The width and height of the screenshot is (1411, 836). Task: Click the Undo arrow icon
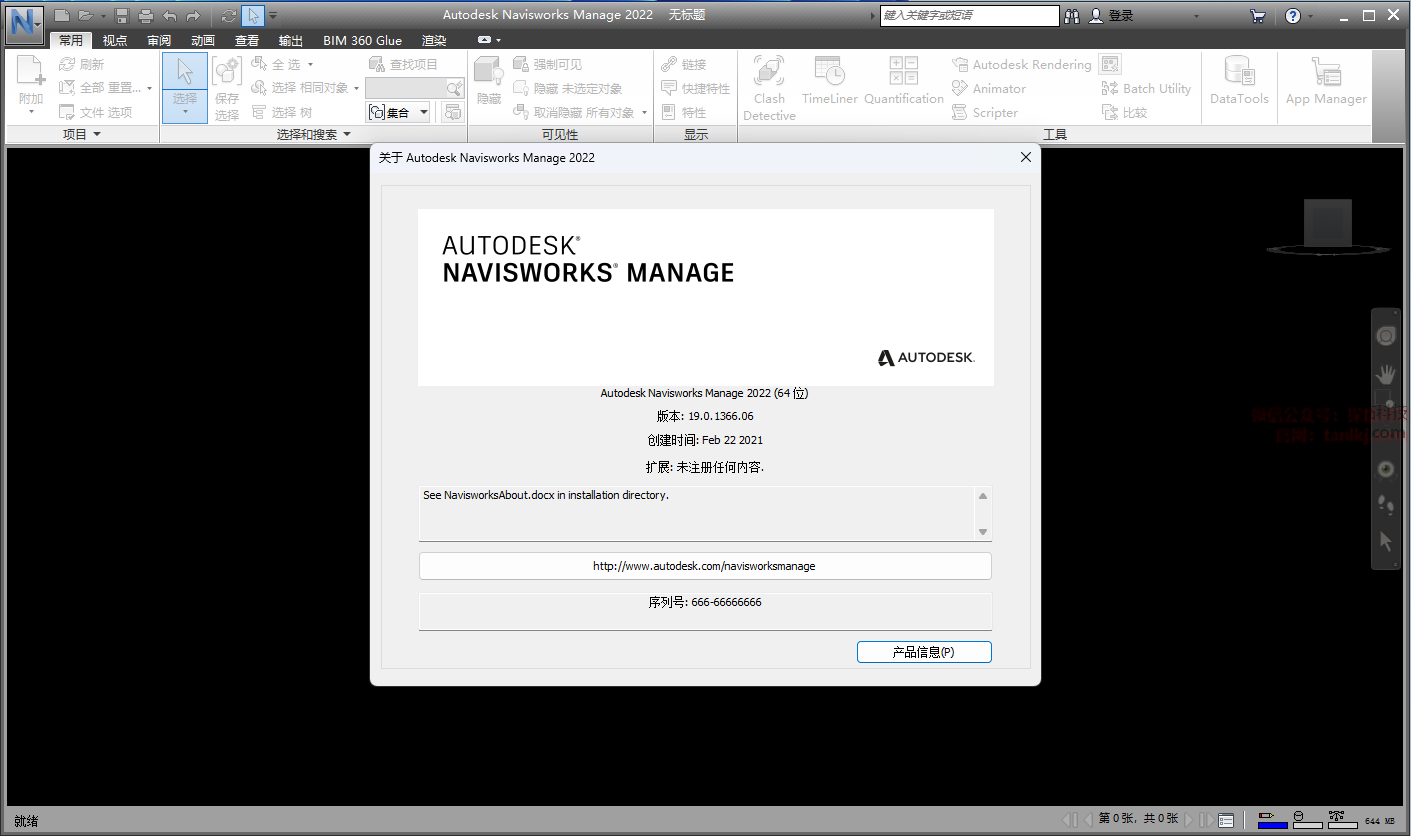[x=170, y=16]
